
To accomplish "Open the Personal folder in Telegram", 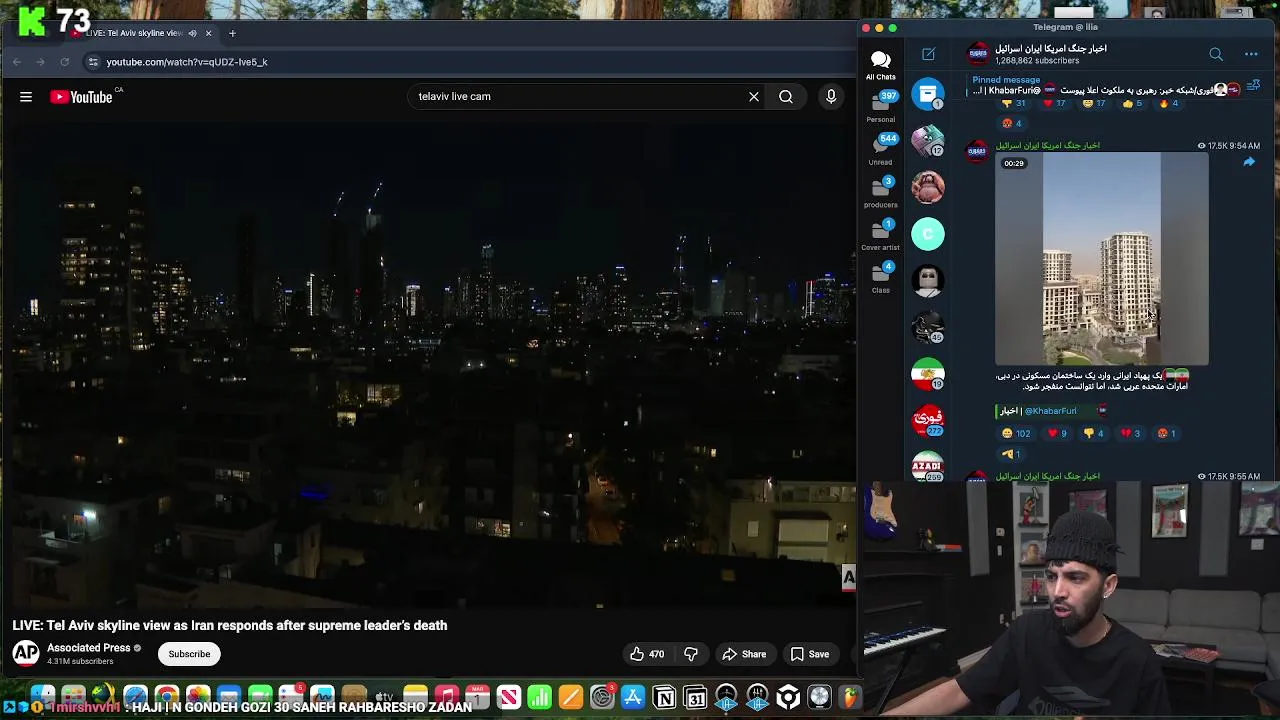I will (881, 107).
